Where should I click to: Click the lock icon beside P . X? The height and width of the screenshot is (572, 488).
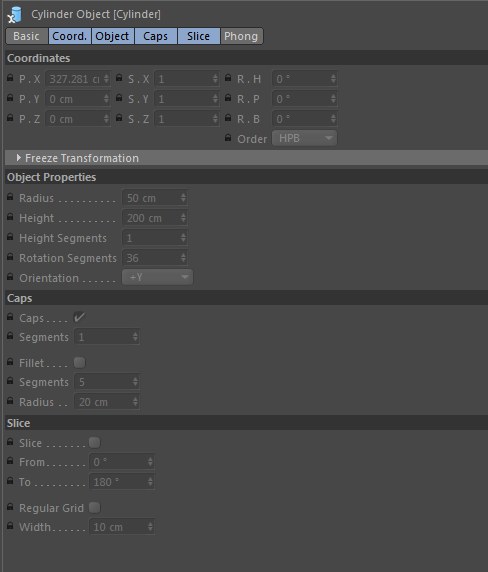point(10,78)
